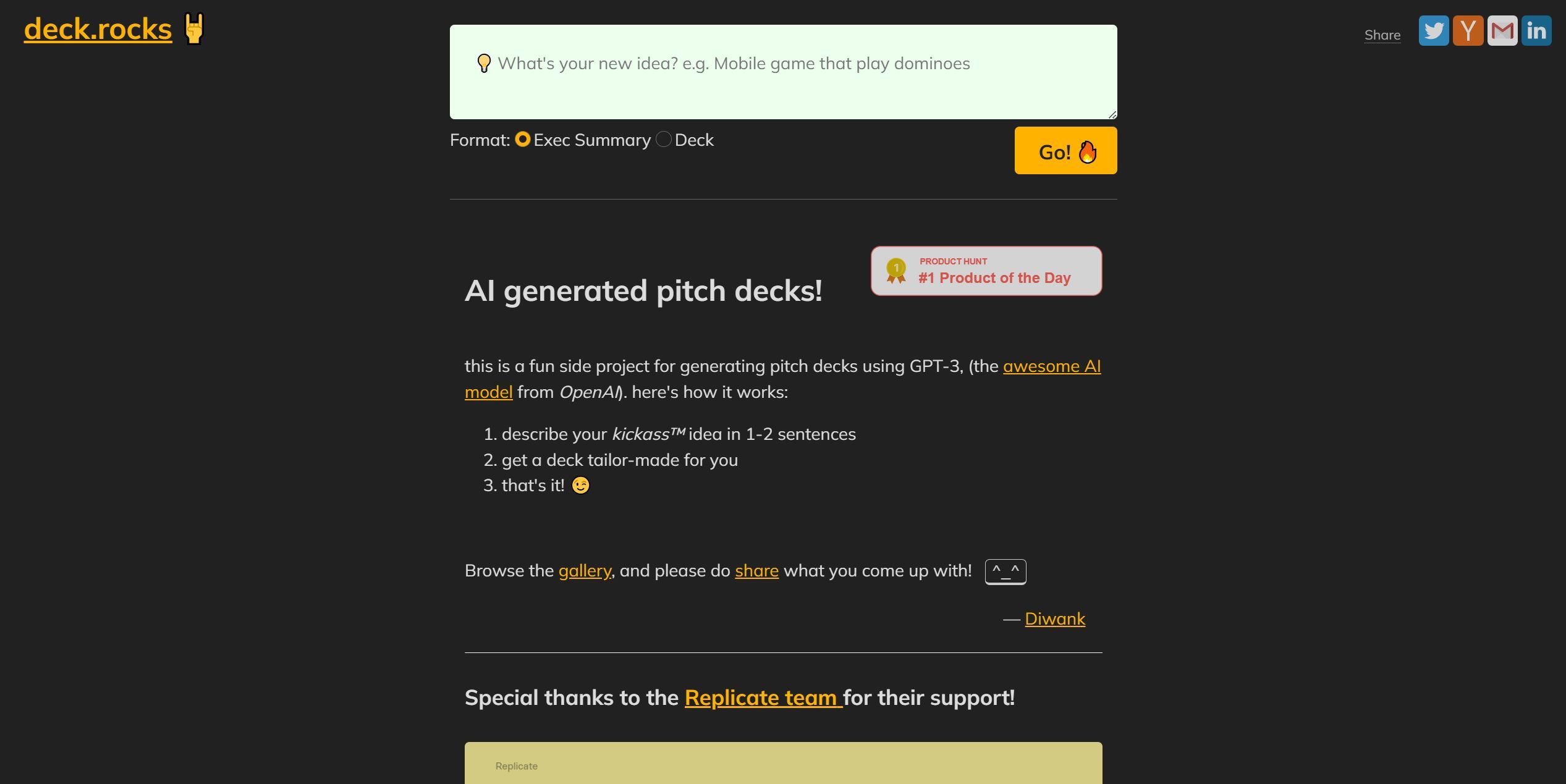Visit Diwank's profile link
The image size is (1566, 784).
coord(1054,619)
